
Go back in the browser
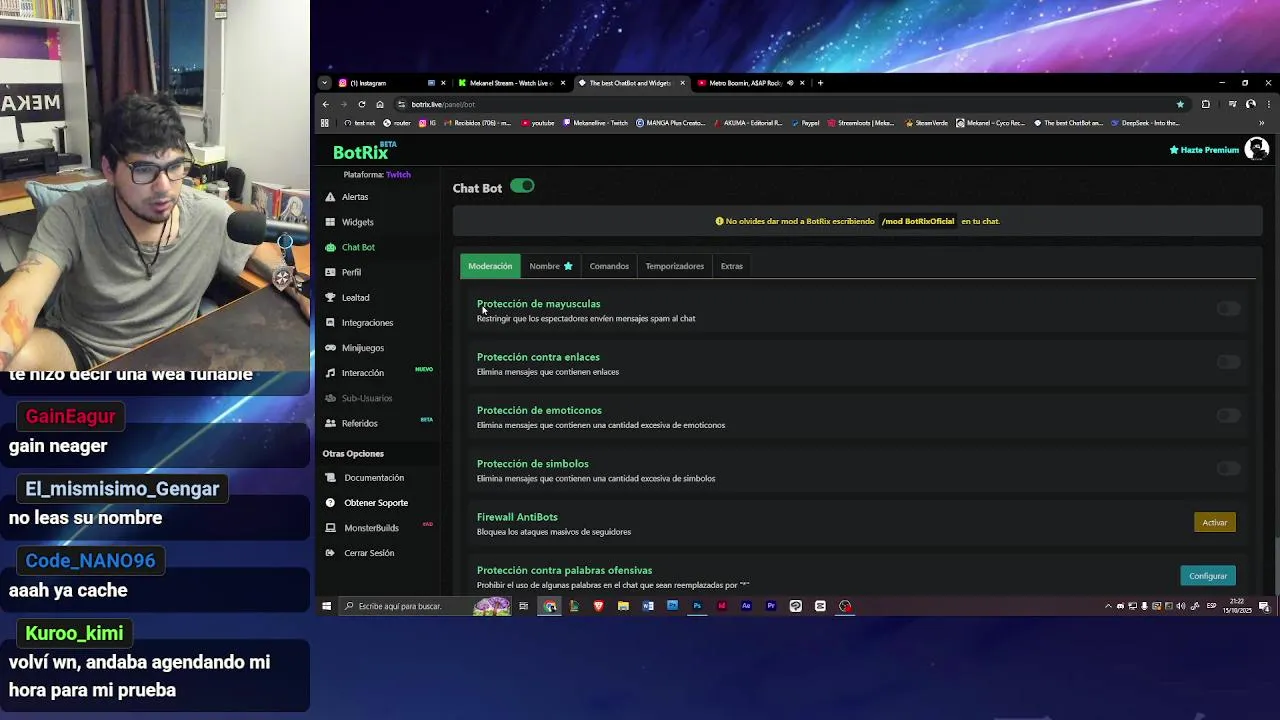[x=325, y=104]
